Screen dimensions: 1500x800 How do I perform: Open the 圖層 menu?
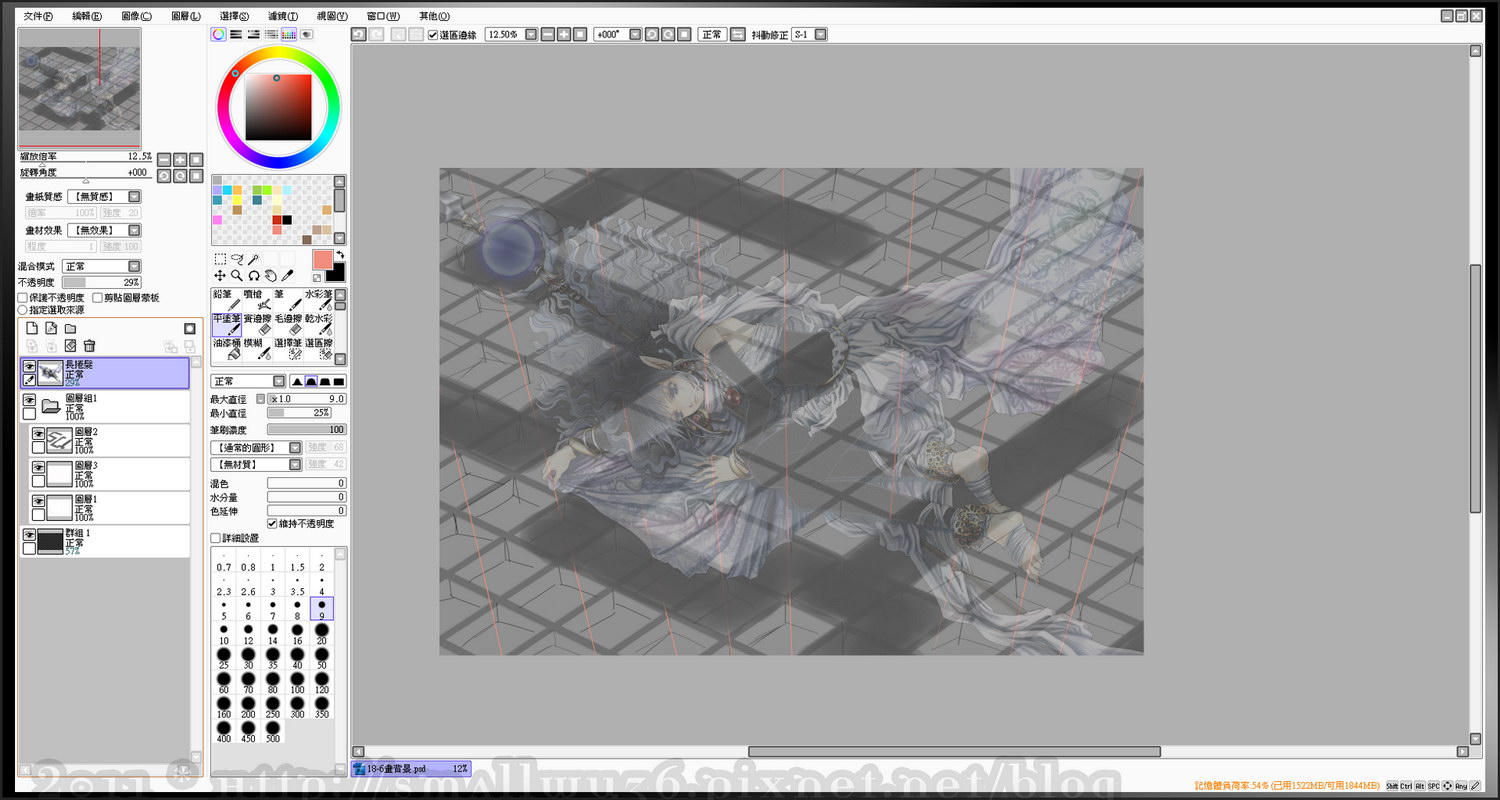point(186,16)
